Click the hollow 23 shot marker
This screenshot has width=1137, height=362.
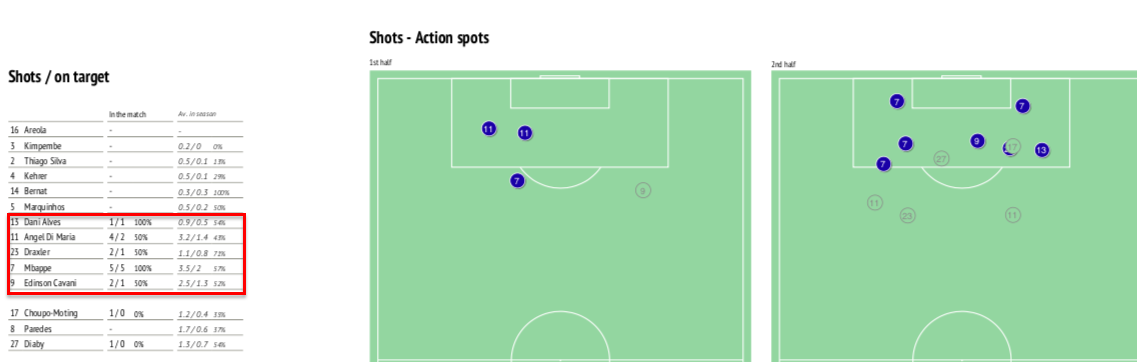(x=907, y=215)
